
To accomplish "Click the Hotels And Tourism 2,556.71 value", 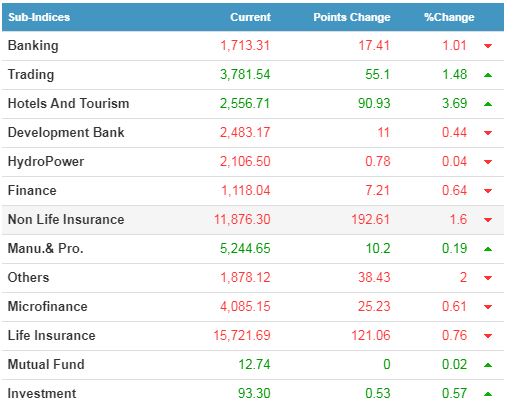I will click(x=245, y=103).
